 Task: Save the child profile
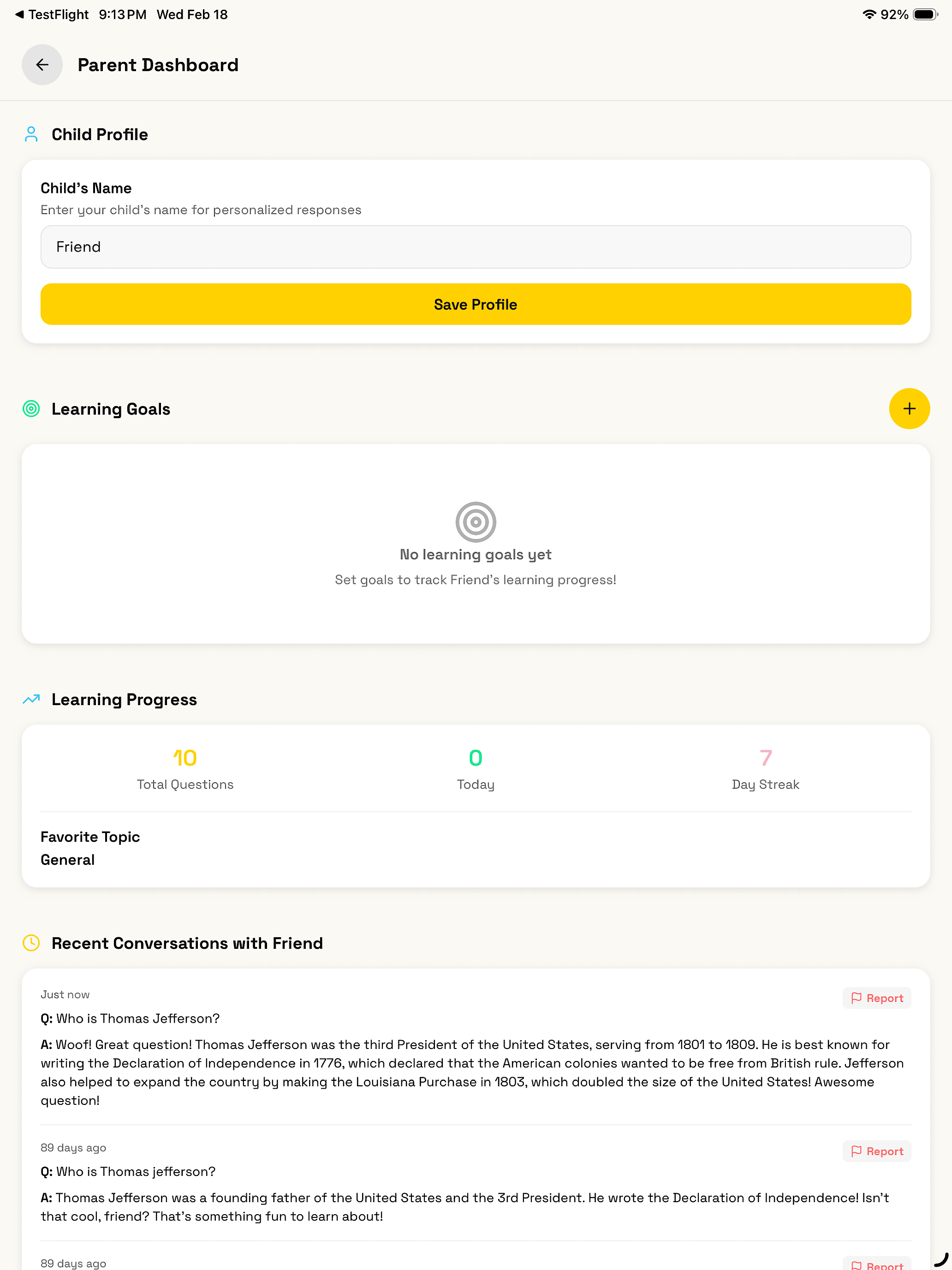476,304
